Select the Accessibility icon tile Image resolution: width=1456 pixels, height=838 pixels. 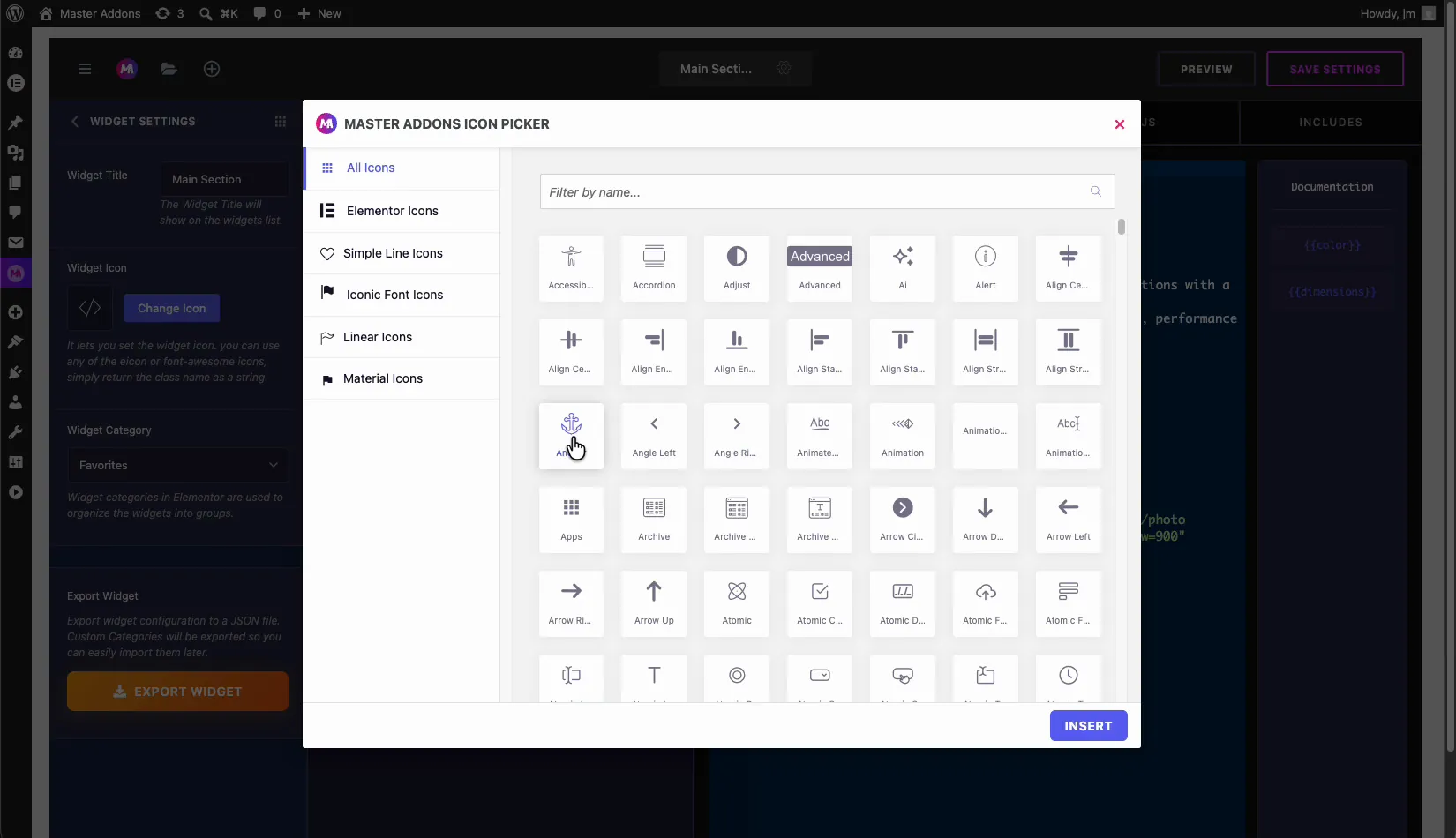[571, 268]
